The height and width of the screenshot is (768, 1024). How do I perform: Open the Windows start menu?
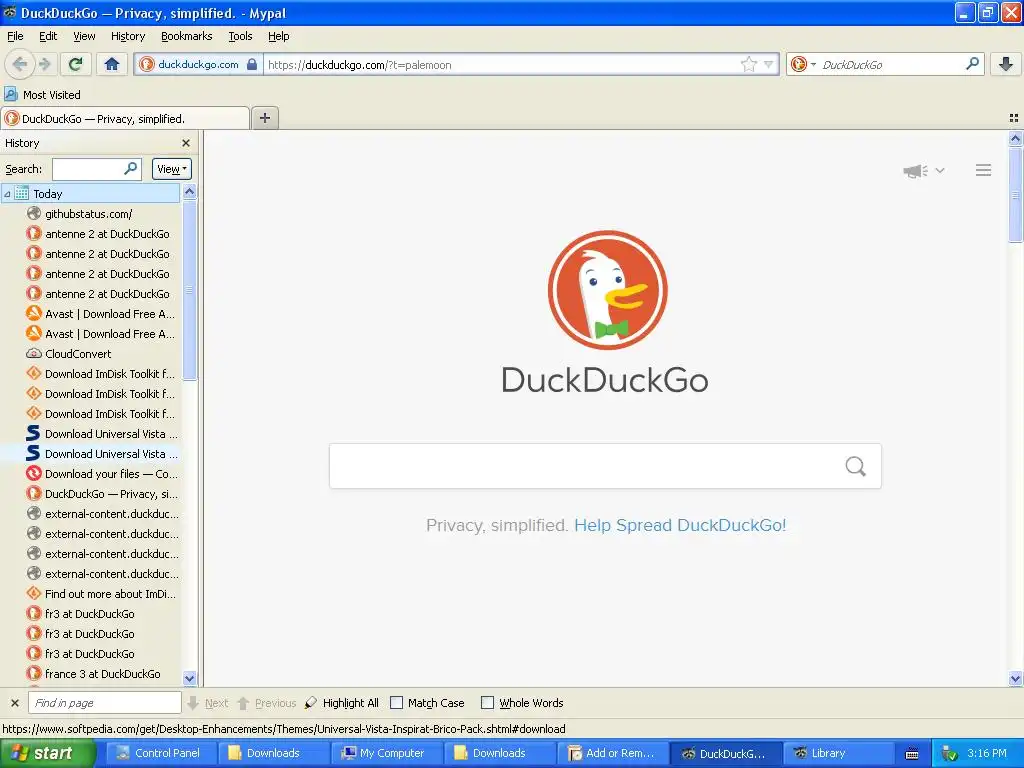point(47,753)
